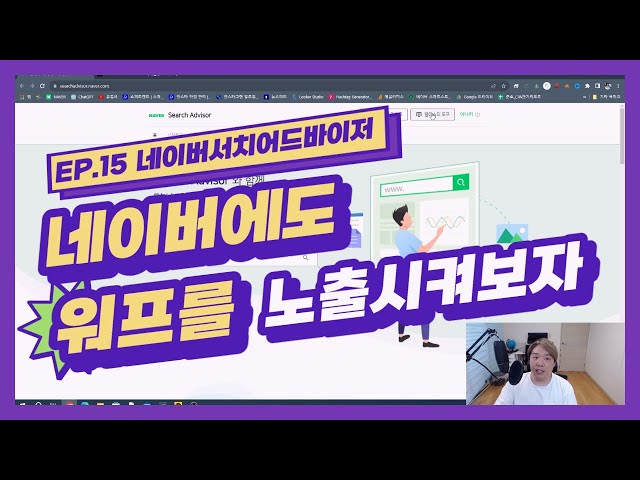Open the Chrome profile avatar
Screen dimensions: 640x480
tap(608, 86)
